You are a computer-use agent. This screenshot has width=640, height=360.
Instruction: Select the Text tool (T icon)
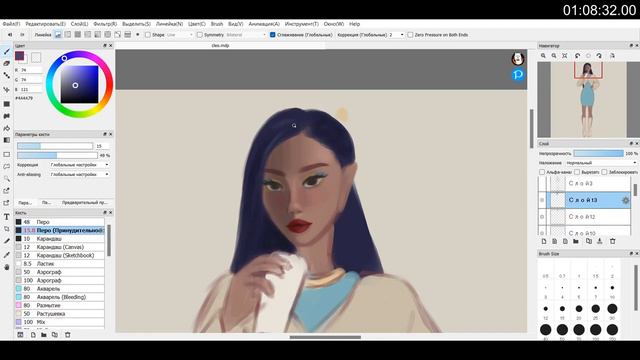(7, 217)
